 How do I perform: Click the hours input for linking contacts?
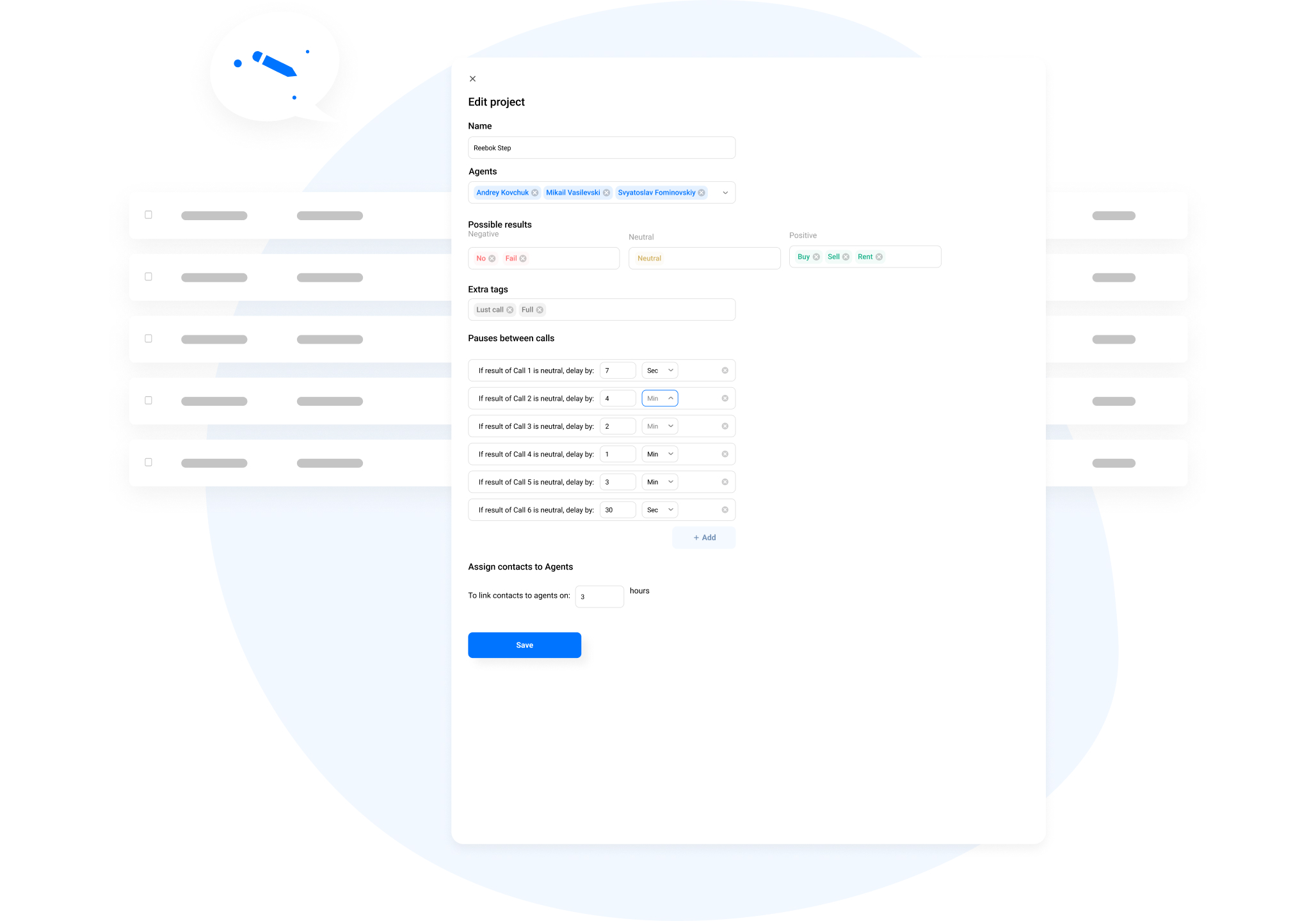tap(598, 597)
